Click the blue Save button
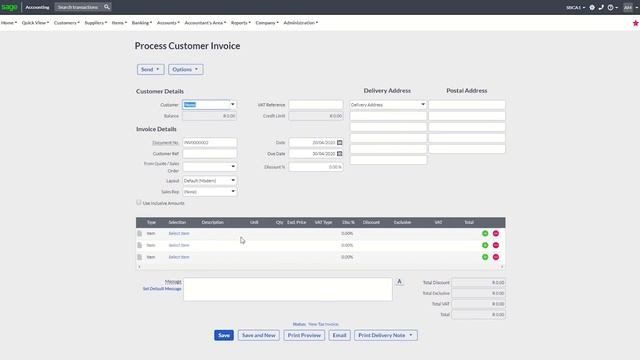Screen dimensions: 640x360 click(224, 336)
